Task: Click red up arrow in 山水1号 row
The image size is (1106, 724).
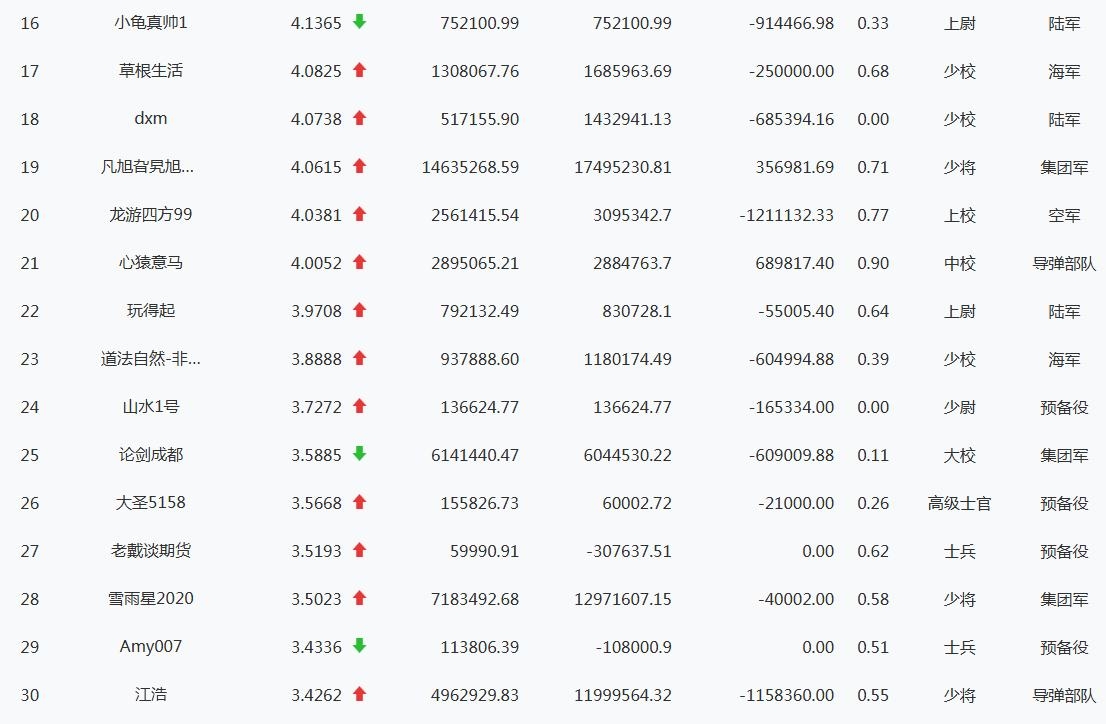Action: point(359,406)
